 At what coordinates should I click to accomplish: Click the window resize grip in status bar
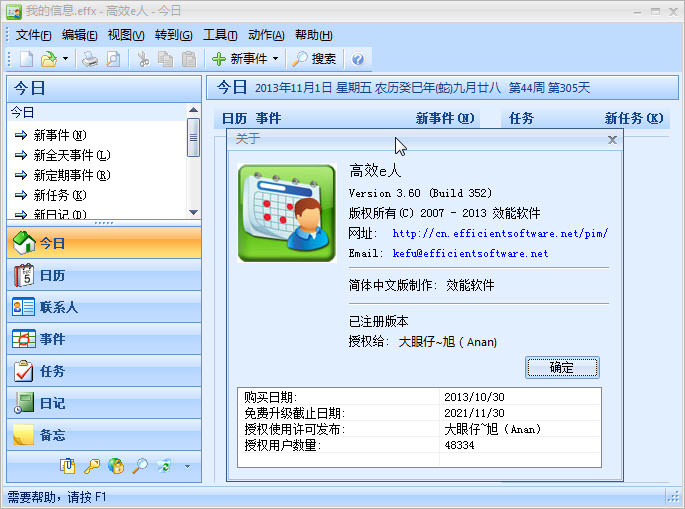673,496
